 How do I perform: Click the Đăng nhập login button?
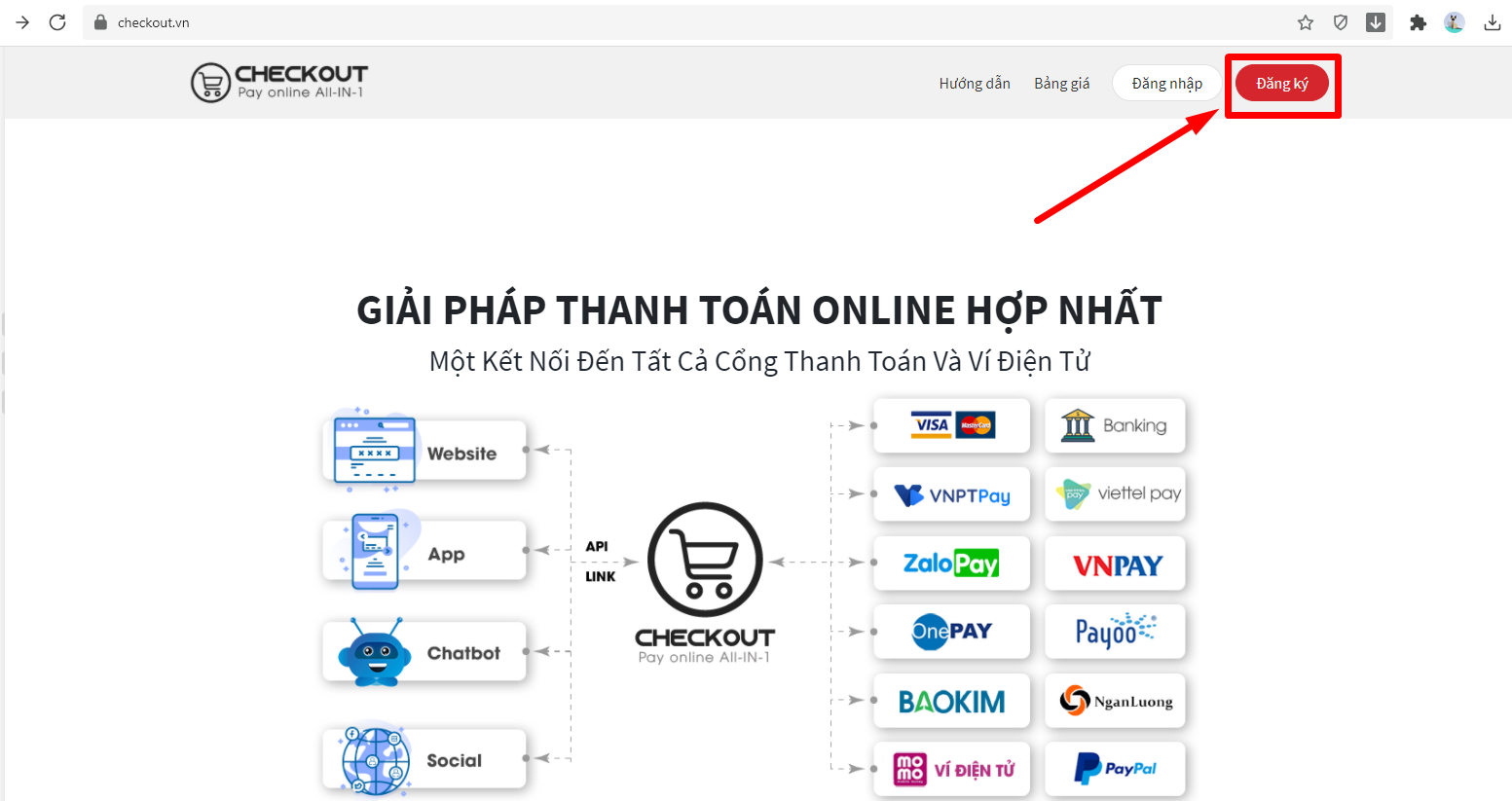(x=1166, y=84)
